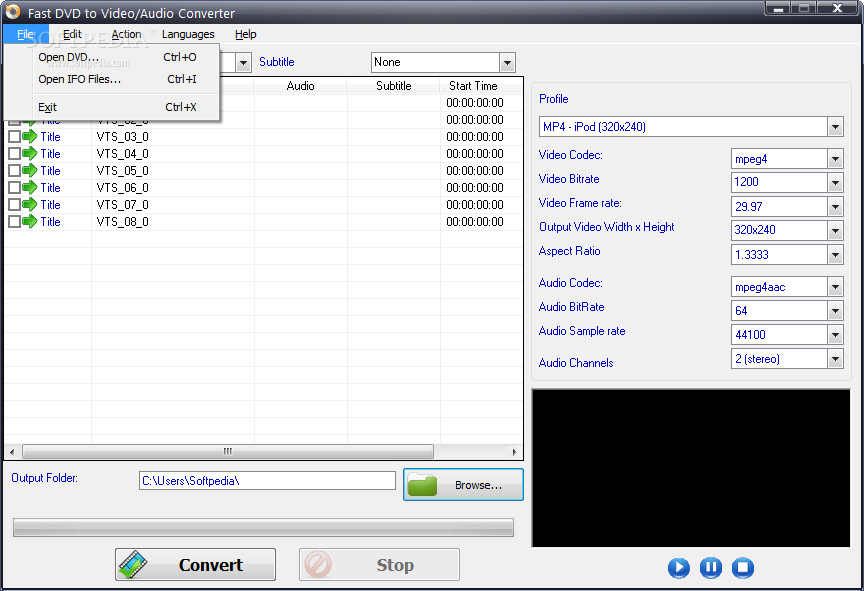
Task: Open the Video Codec dropdown
Action: tap(835, 159)
